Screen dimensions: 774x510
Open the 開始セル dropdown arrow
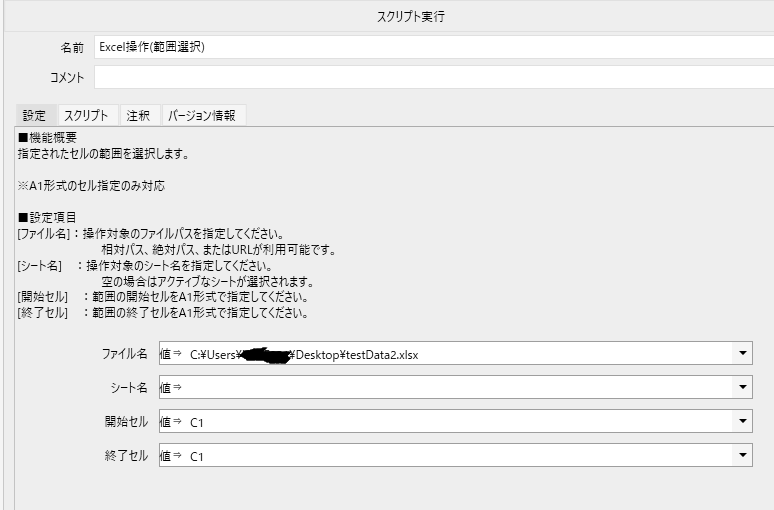(742, 421)
